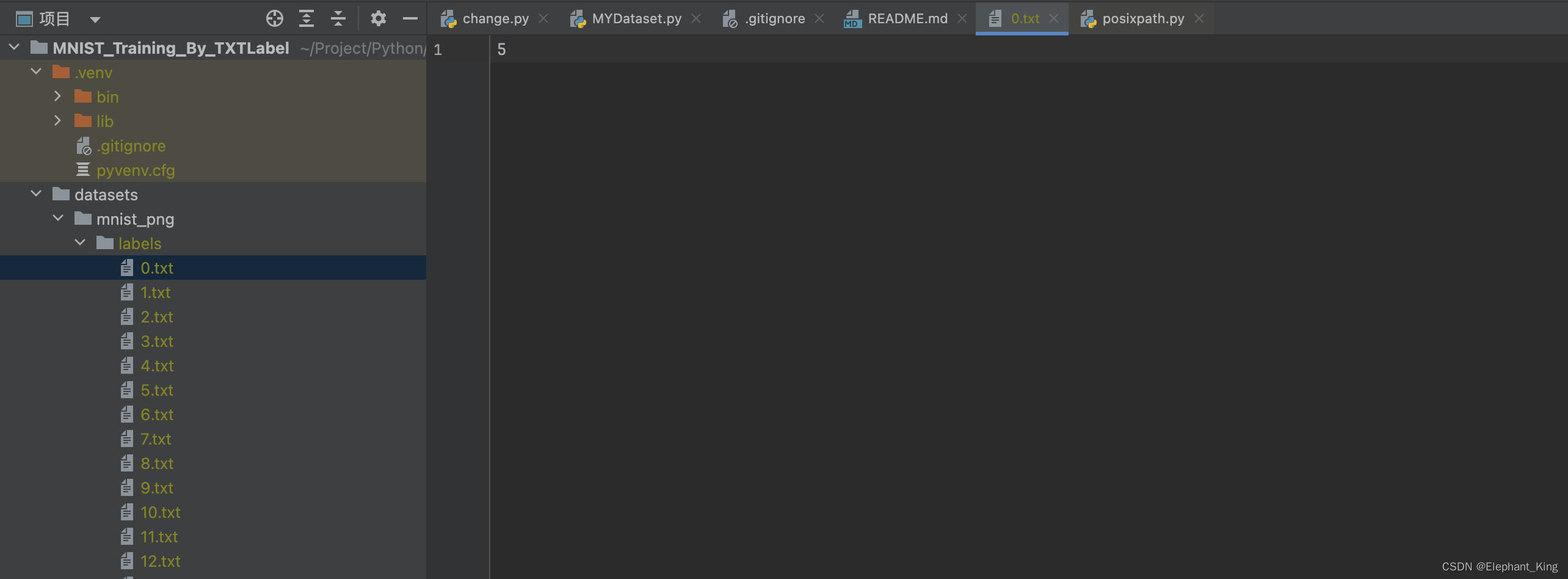Select the MNIST_Training_By_TXTLabel project root
The width and height of the screenshot is (1568, 579).
click(x=171, y=48)
